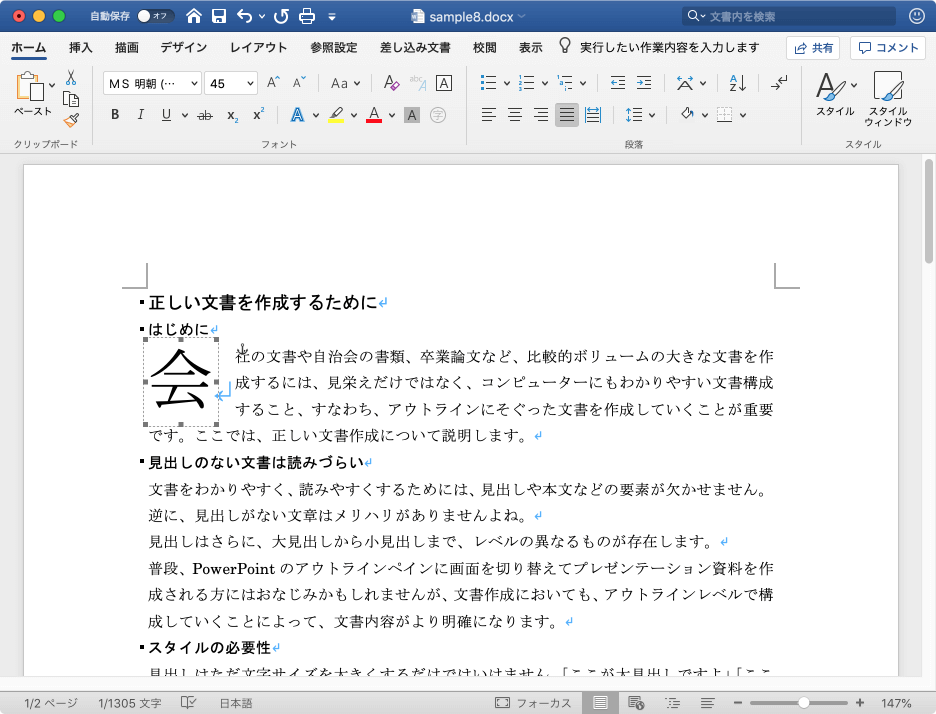Open the font size dropdown

click(x=250, y=84)
